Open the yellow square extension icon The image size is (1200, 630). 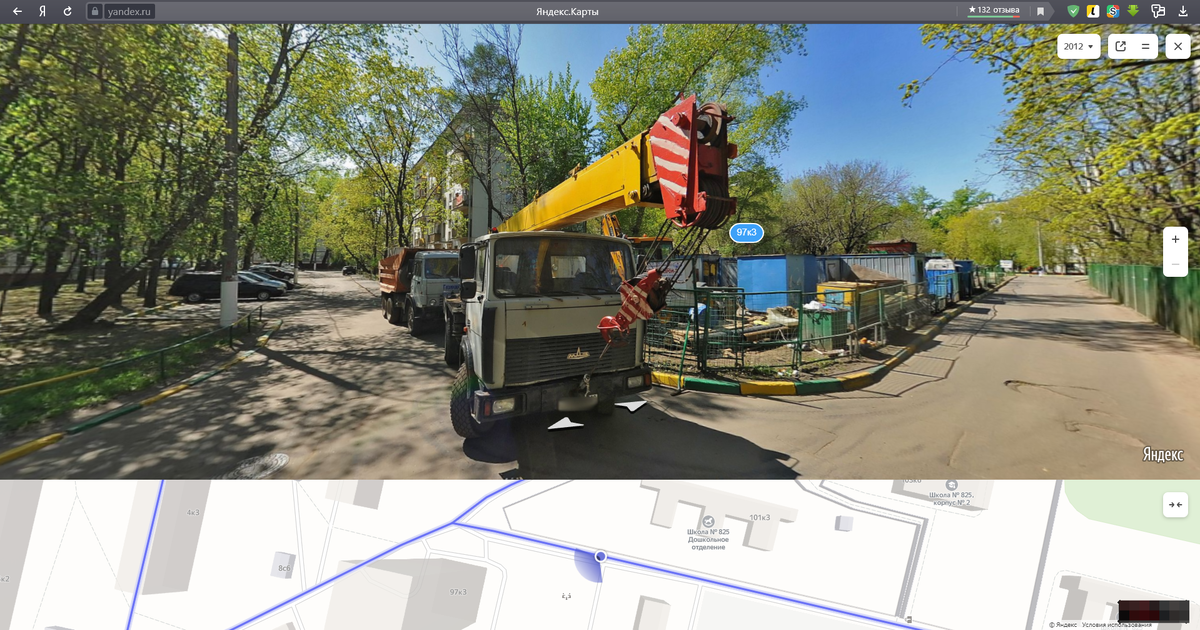click(1094, 11)
